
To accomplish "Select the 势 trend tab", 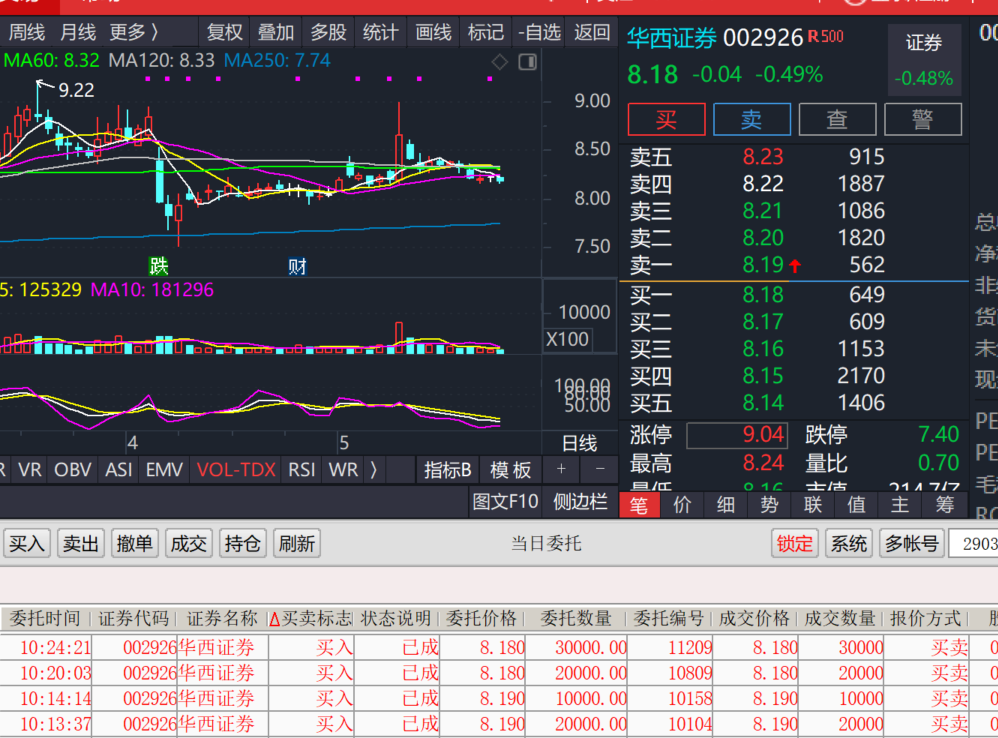I will 769,505.
